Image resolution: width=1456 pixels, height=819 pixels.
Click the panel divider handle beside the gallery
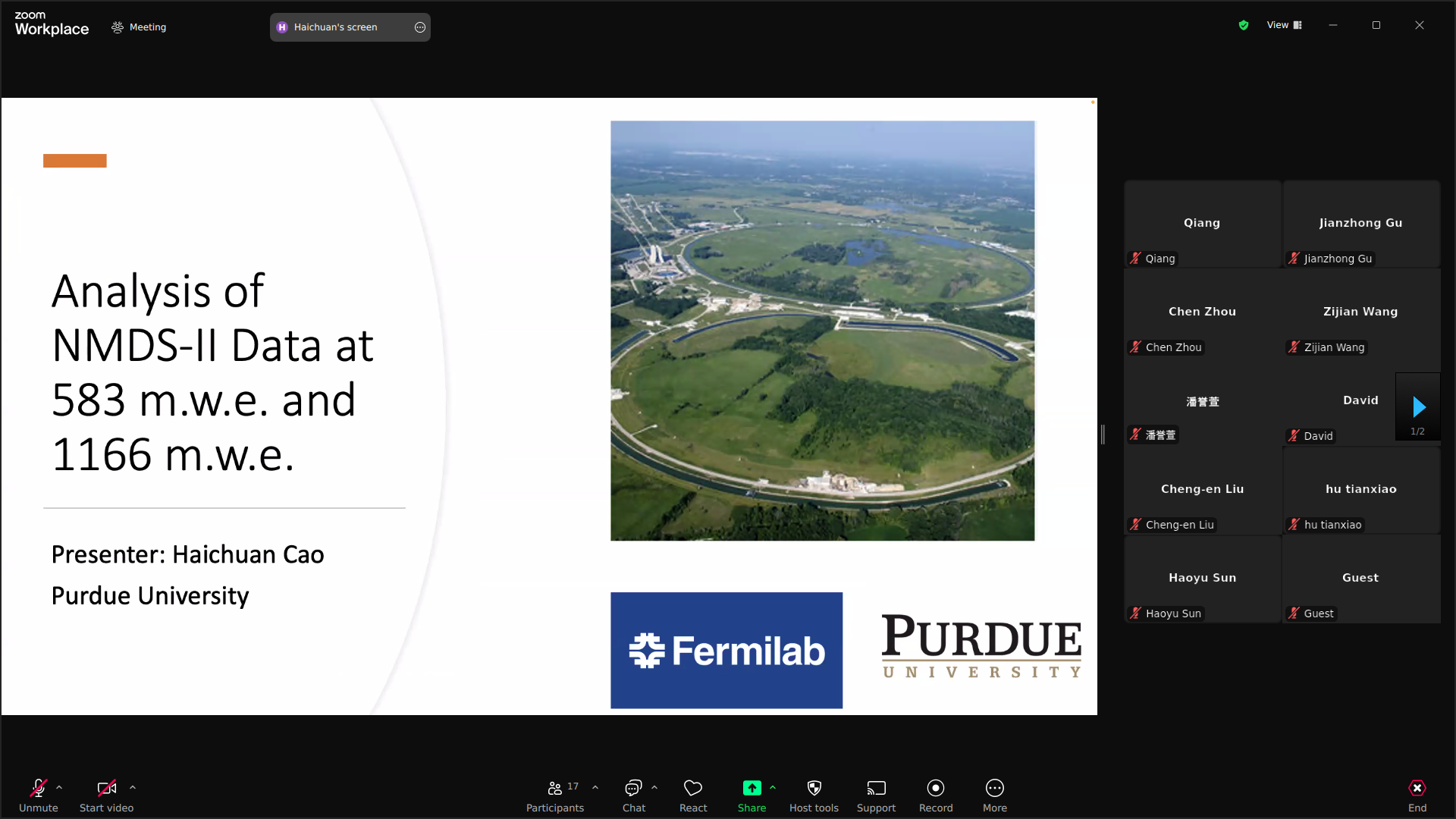click(1103, 435)
